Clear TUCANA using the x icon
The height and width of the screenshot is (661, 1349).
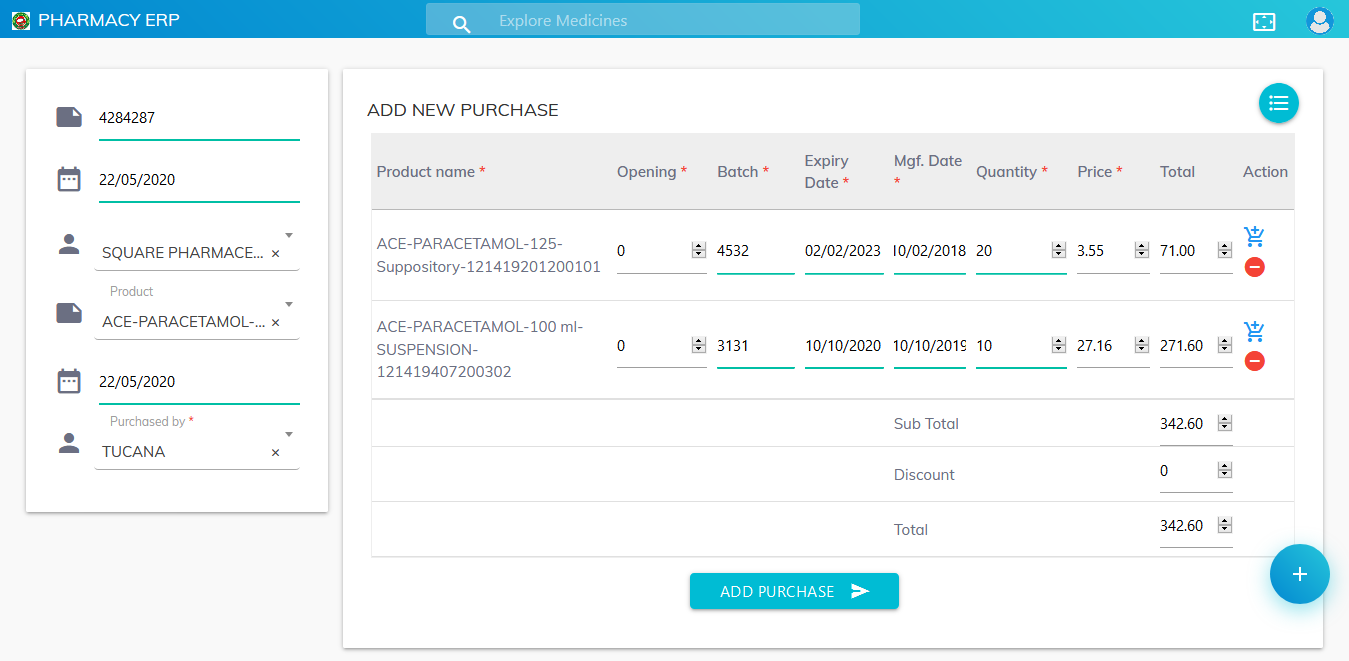[x=275, y=453]
